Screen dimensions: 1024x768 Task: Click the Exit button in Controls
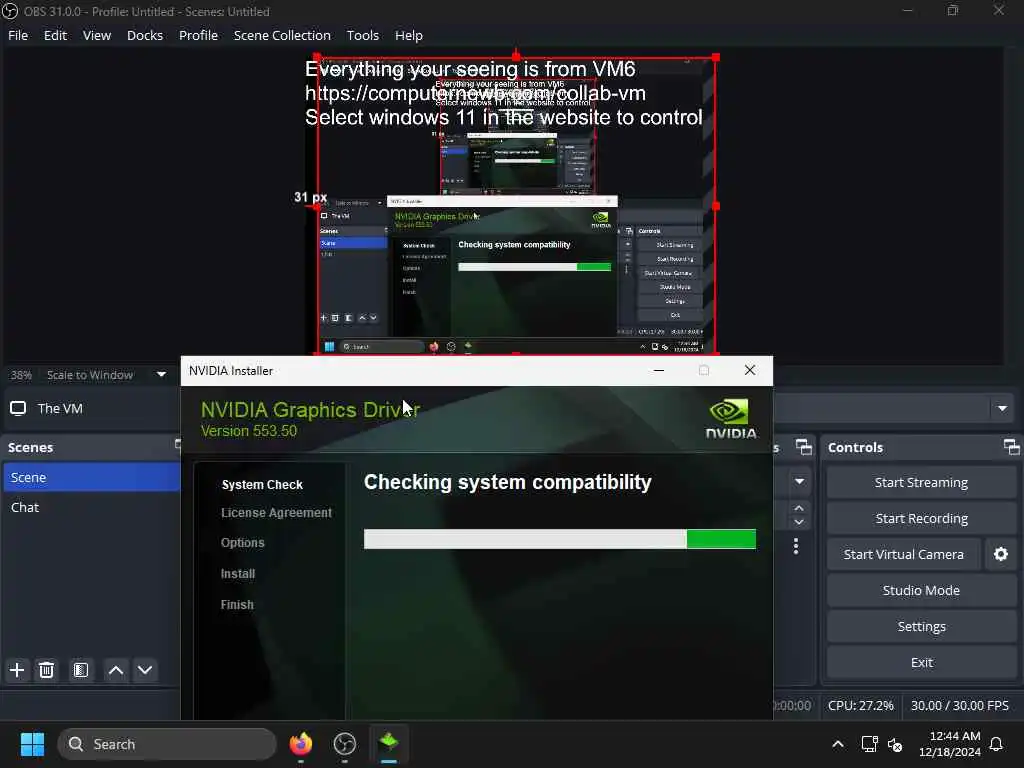tap(921, 662)
